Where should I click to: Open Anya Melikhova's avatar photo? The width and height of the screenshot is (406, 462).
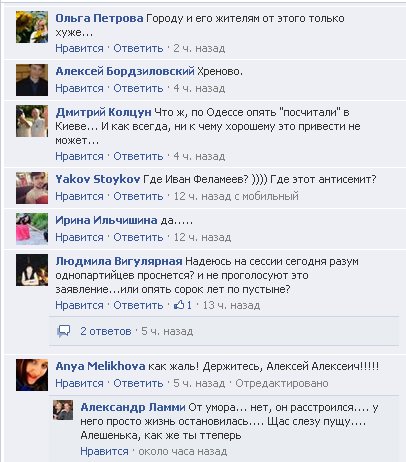coord(32,375)
